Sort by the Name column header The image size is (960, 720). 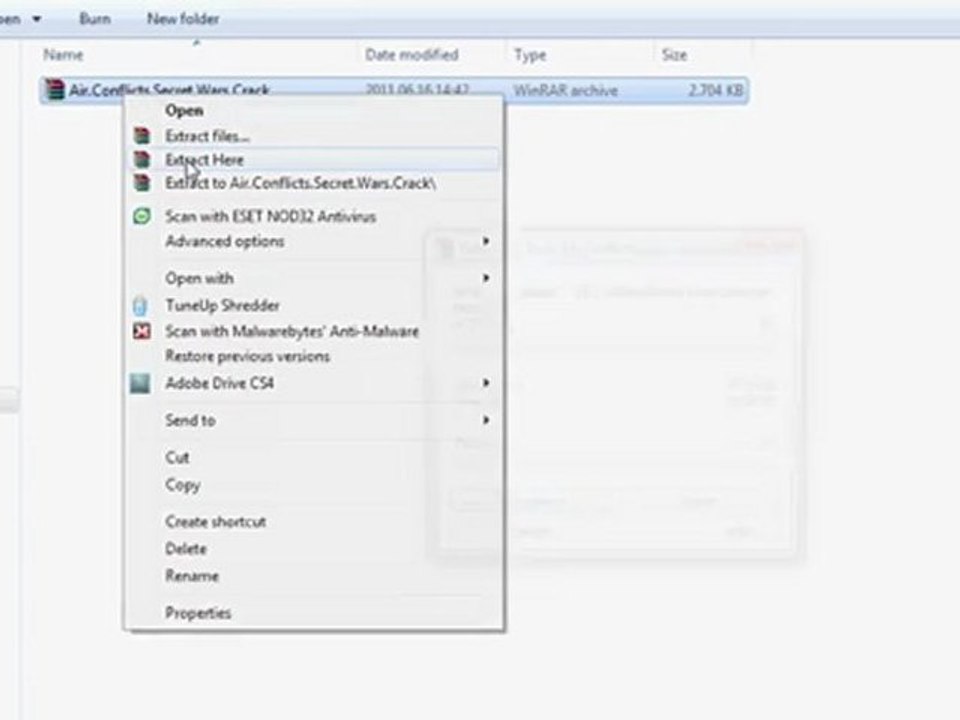point(63,55)
